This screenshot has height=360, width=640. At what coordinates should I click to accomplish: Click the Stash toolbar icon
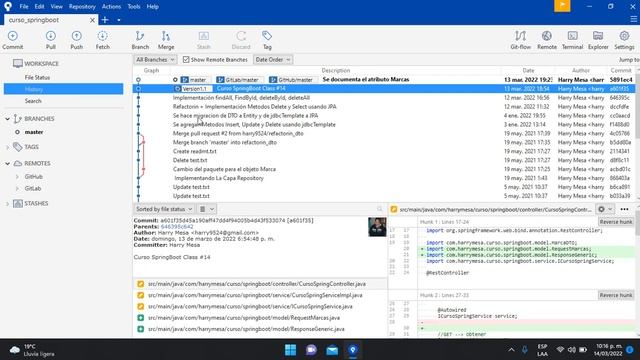204,40
